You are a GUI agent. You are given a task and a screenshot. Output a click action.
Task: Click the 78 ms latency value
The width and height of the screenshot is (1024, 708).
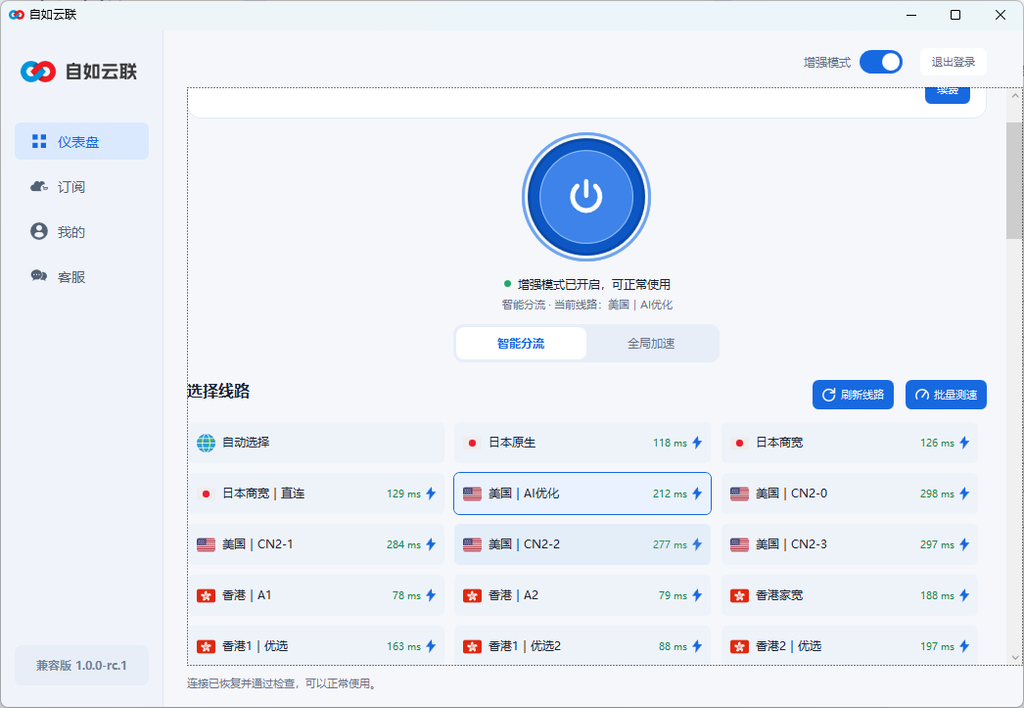[406, 596]
